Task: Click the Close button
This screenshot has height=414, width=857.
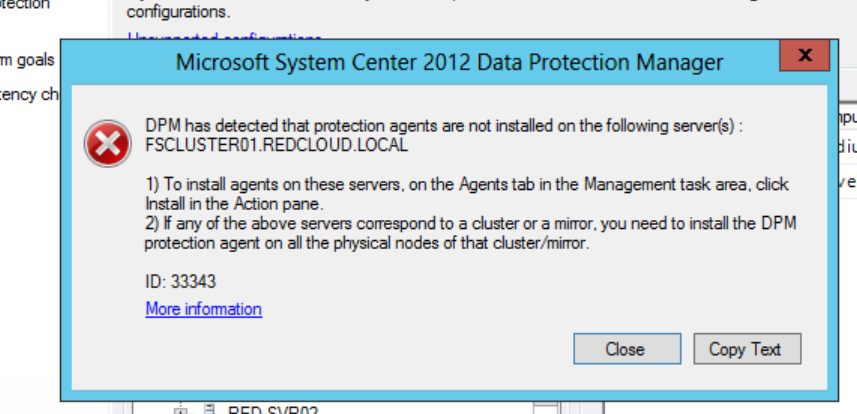Action: [627, 349]
